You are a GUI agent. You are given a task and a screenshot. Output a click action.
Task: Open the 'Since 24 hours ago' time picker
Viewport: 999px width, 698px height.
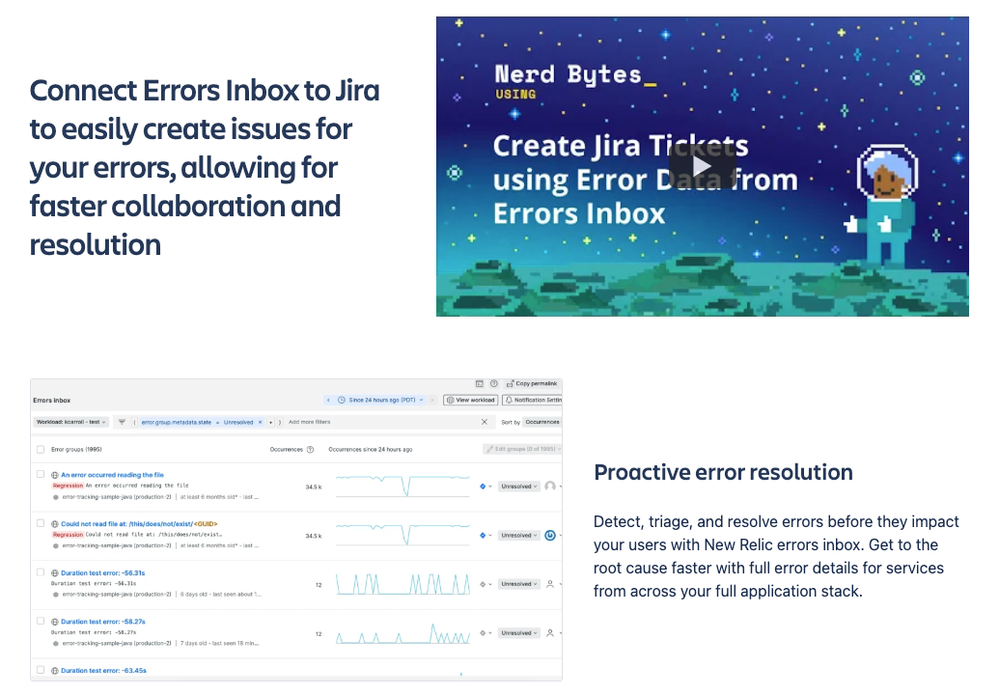pos(381,400)
